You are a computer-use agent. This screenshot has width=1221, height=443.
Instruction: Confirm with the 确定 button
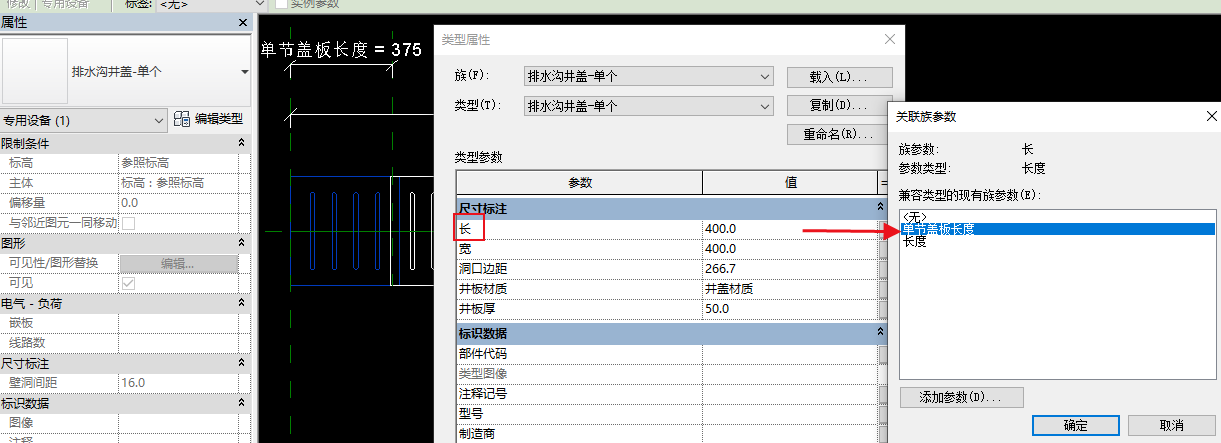1076,425
